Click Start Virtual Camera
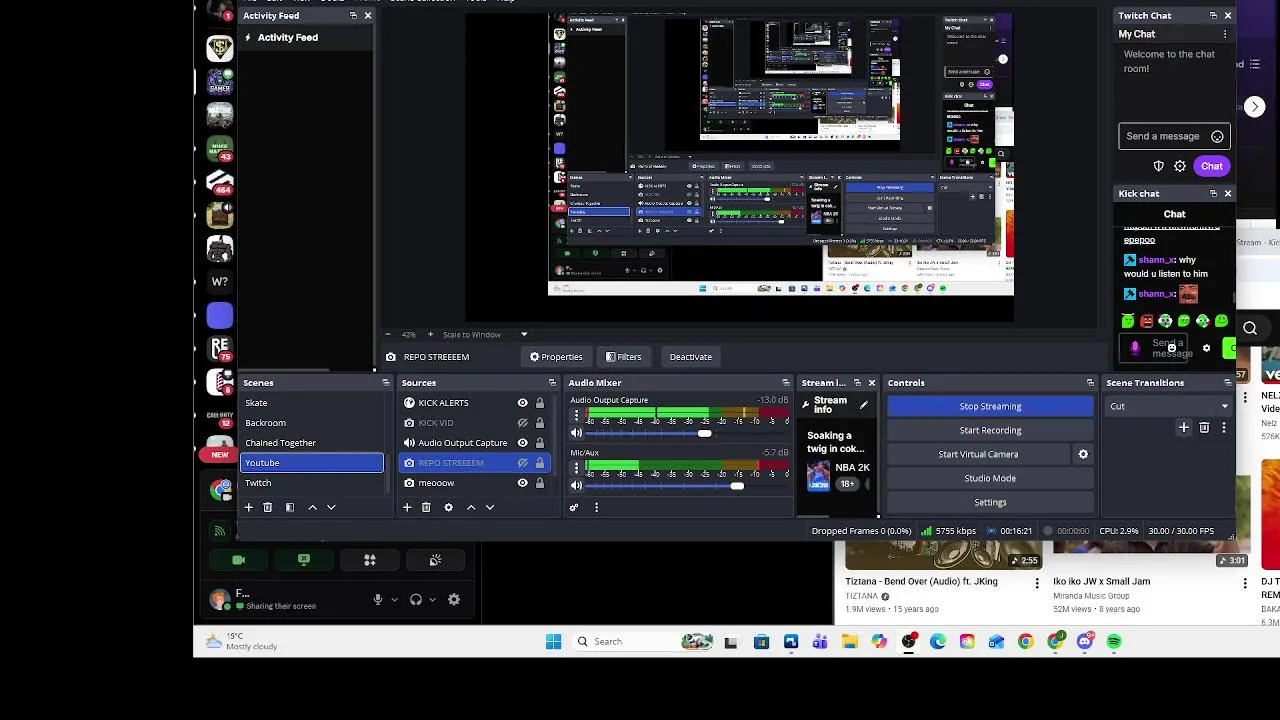The image size is (1280, 720). 978,454
